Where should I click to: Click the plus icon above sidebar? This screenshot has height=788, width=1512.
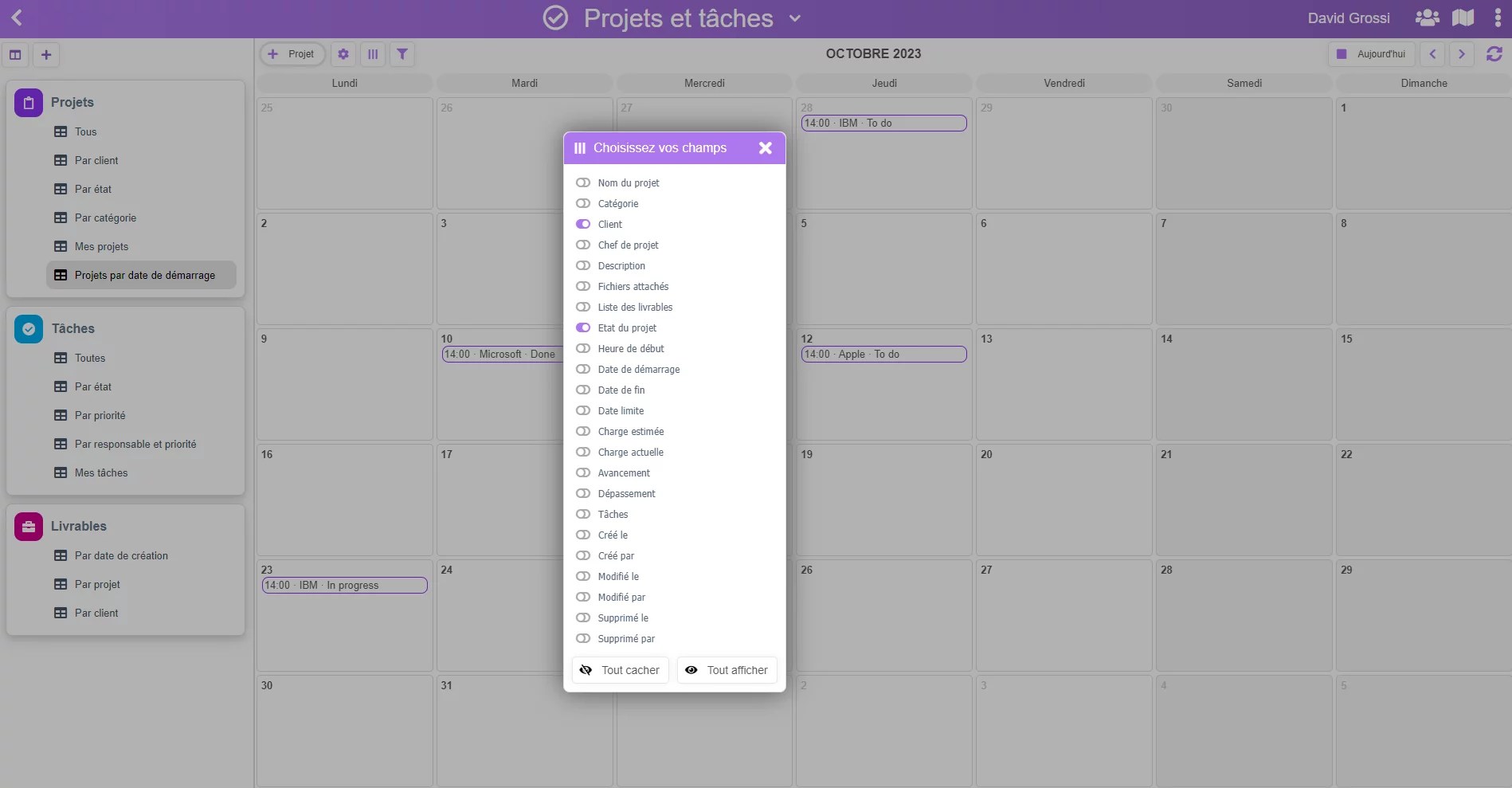pyautogui.click(x=46, y=55)
